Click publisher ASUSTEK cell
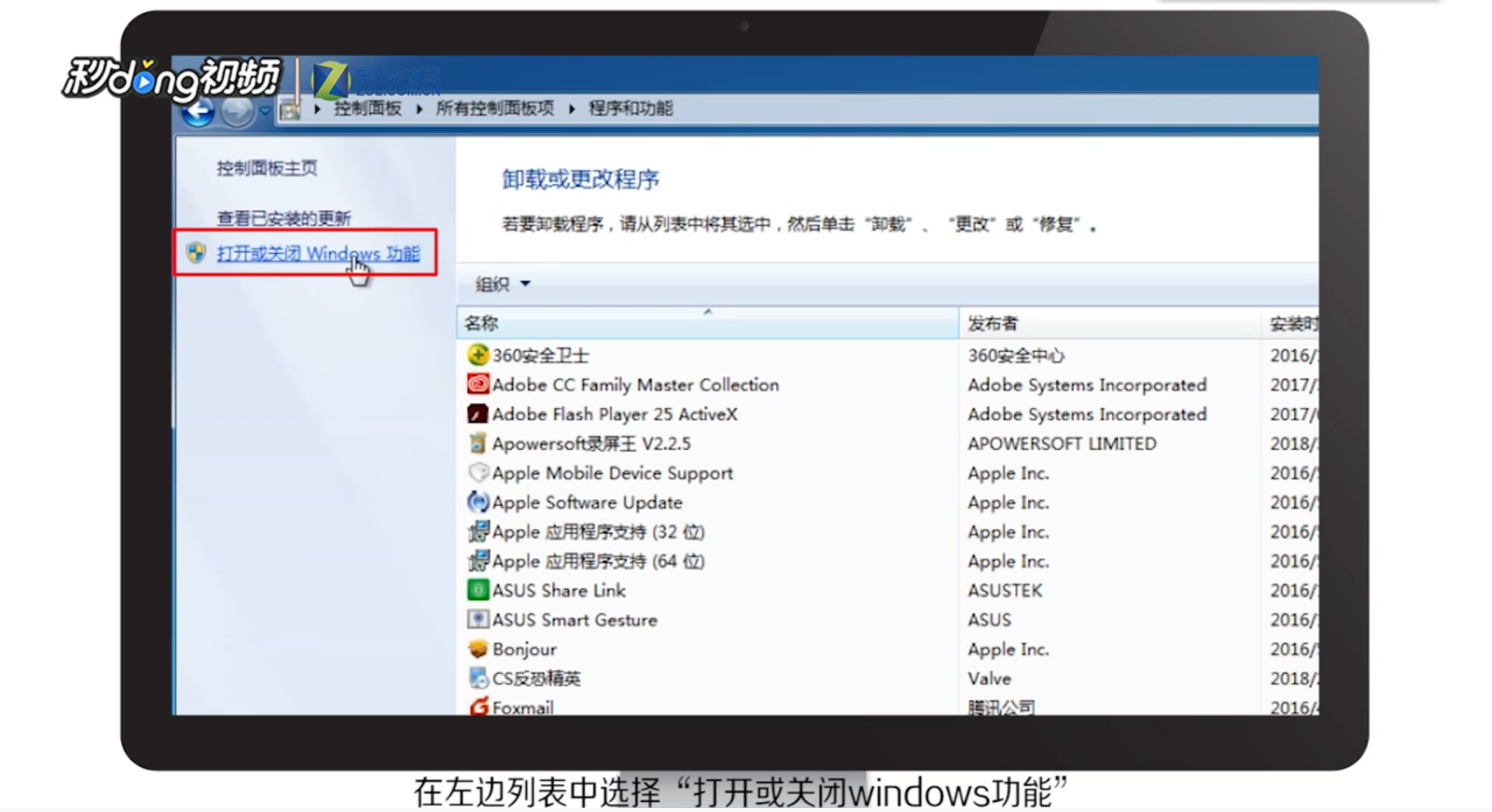The height and width of the screenshot is (812, 1492). [x=1005, y=591]
